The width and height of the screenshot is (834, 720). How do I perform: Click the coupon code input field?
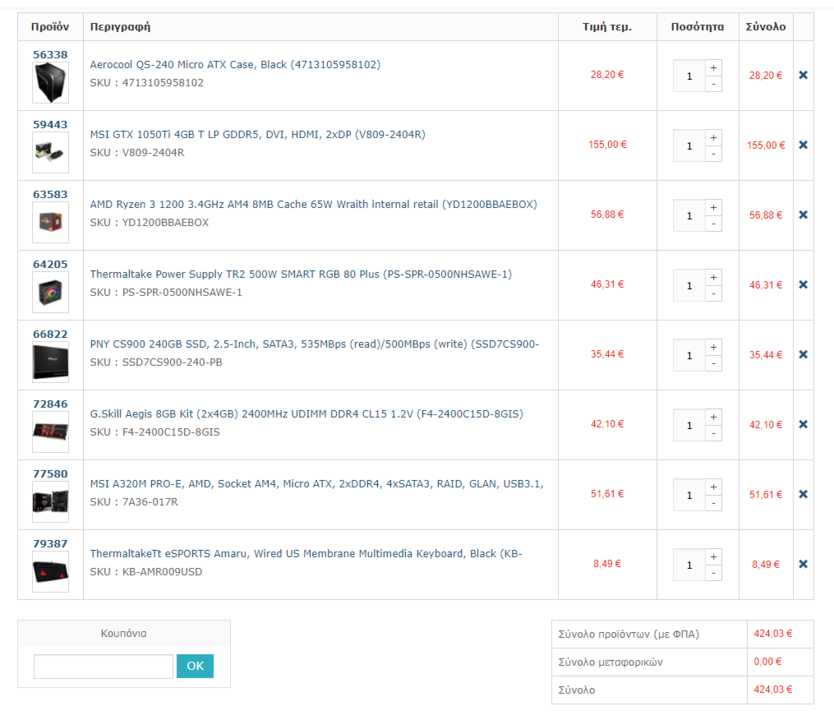(x=104, y=666)
